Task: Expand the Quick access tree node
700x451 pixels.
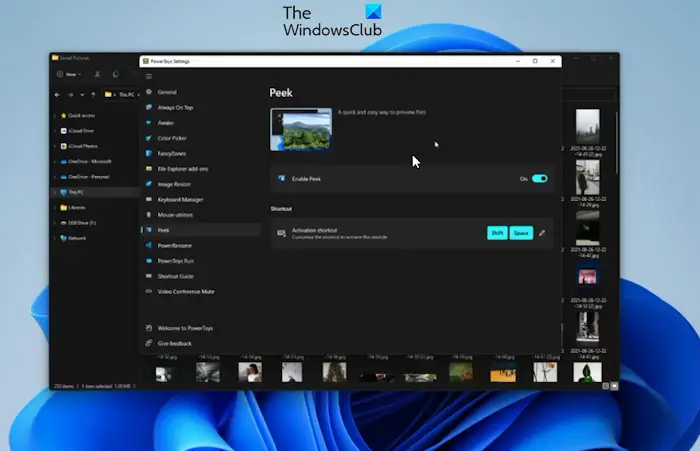Action: [x=55, y=116]
